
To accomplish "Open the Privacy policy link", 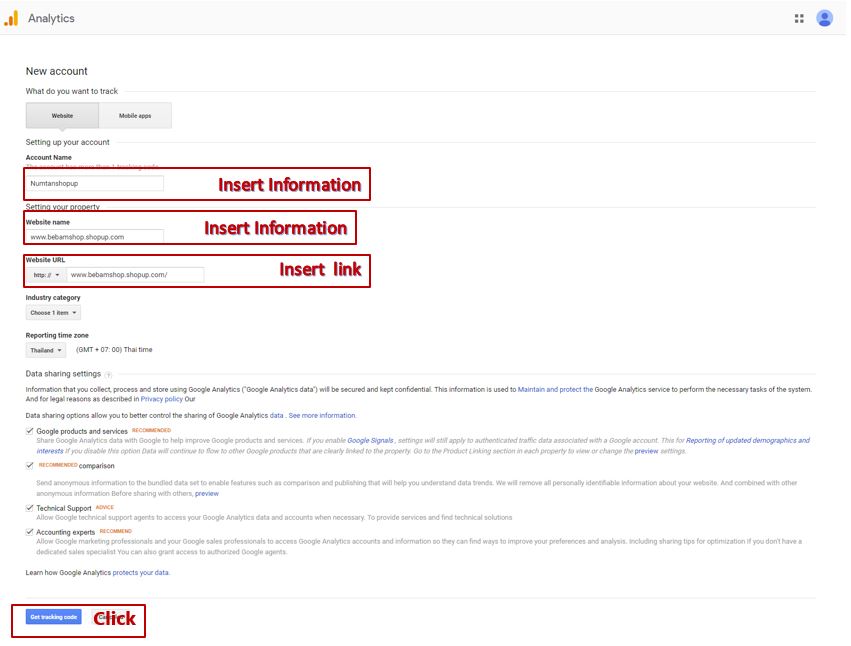I will tap(162, 399).
